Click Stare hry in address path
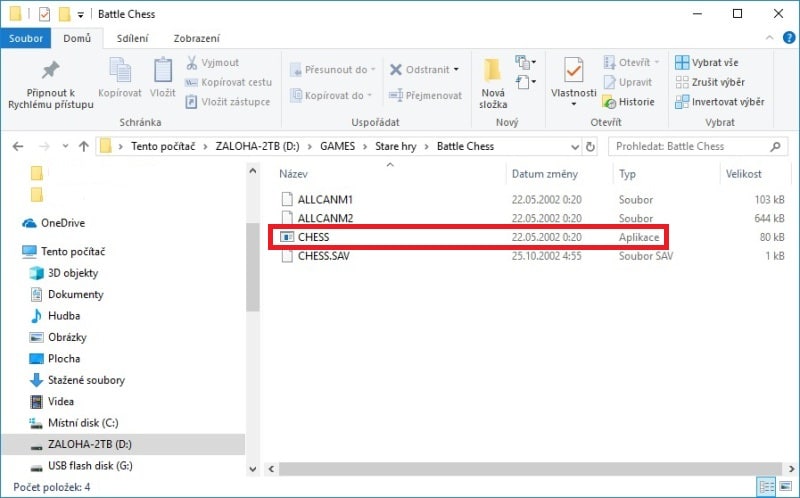This screenshot has height=498, width=800. [x=396, y=146]
